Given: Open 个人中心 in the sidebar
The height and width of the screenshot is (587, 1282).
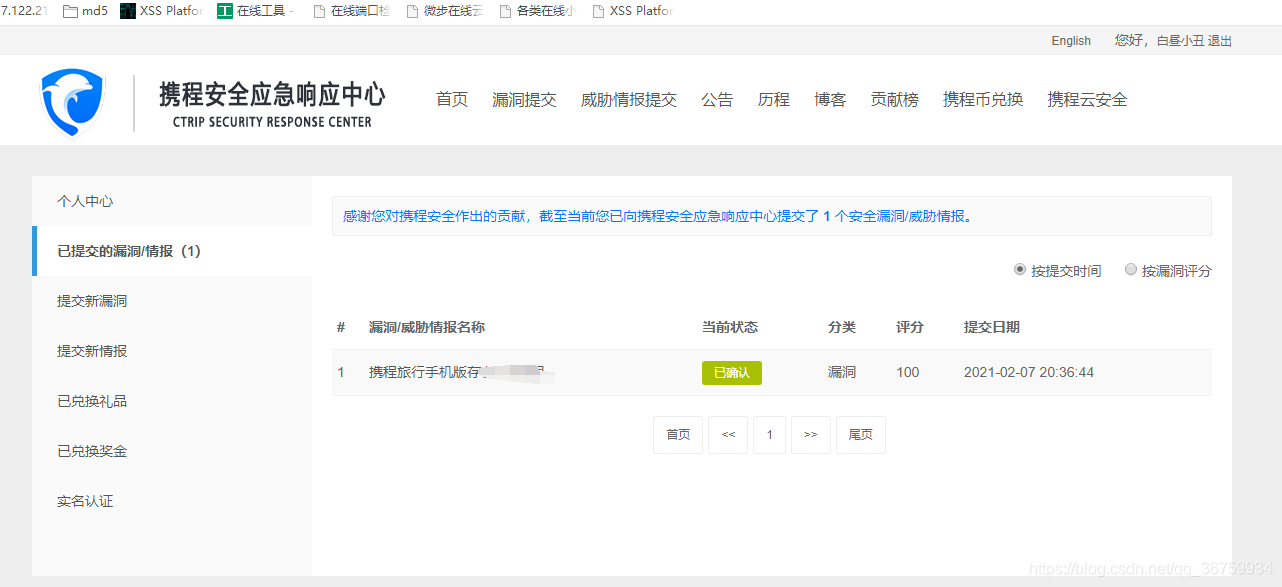Looking at the screenshot, I should [x=172, y=201].
